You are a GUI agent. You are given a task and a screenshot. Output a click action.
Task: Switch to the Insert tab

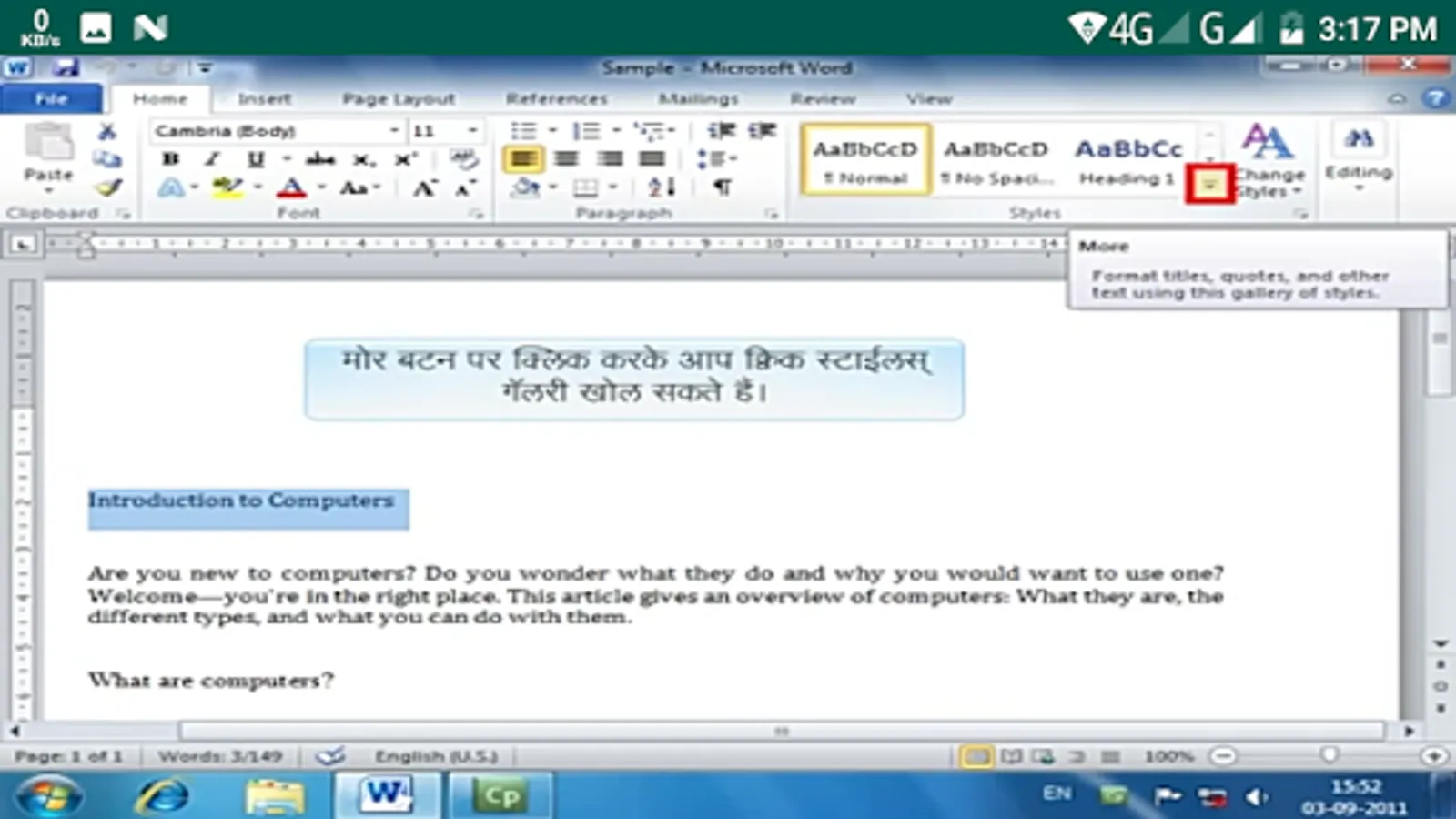265,98
